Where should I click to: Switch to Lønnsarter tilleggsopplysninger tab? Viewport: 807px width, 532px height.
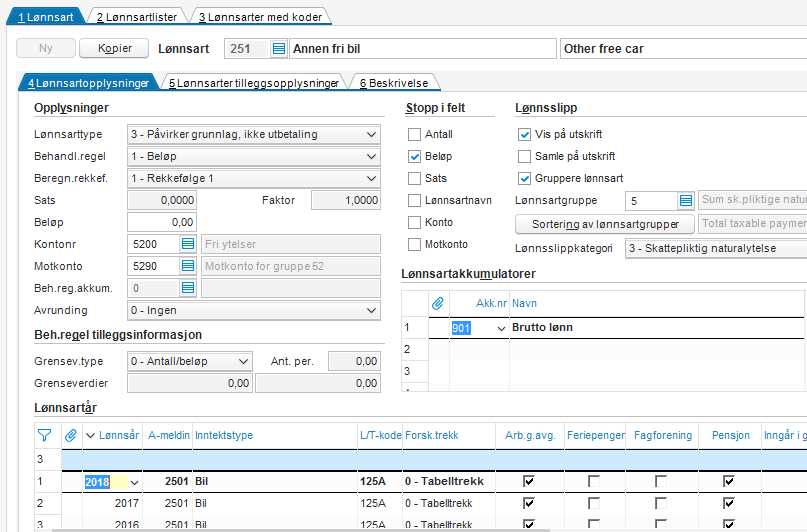pyautogui.click(x=254, y=83)
